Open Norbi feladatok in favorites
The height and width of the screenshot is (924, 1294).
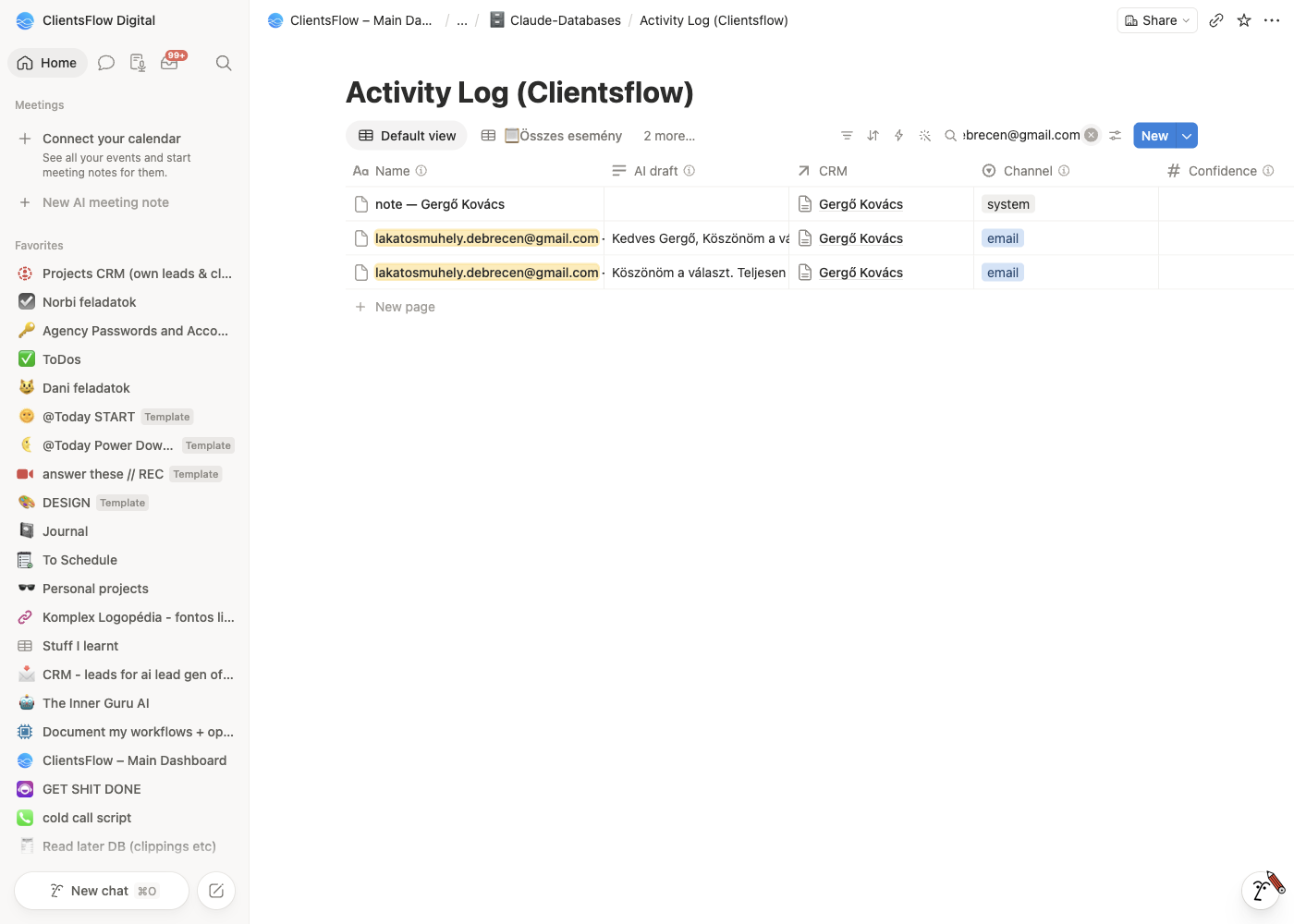tap(125, 302)
